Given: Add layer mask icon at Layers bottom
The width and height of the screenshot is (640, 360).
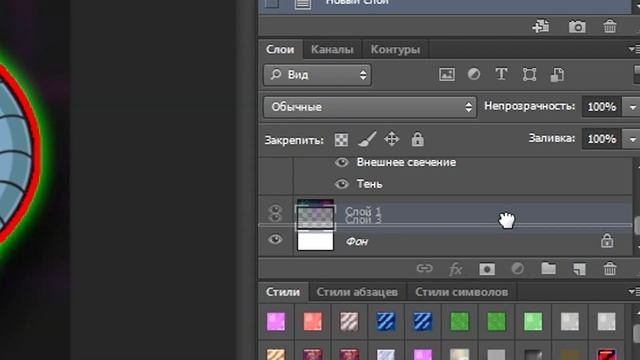Looking at the screenshot, I should click(x=487, y=269).
